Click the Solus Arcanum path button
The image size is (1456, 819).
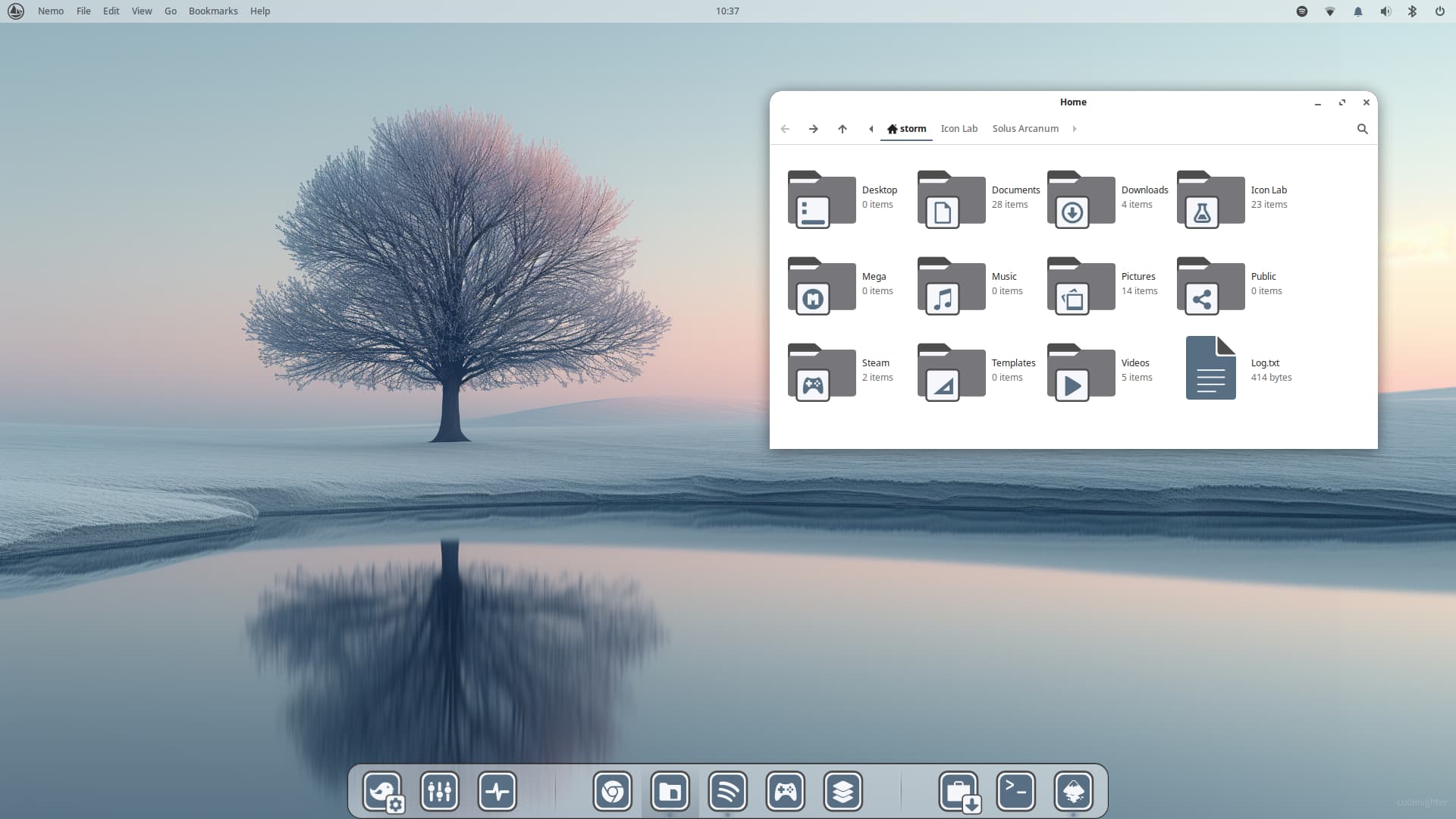(x=1025, y=129)
